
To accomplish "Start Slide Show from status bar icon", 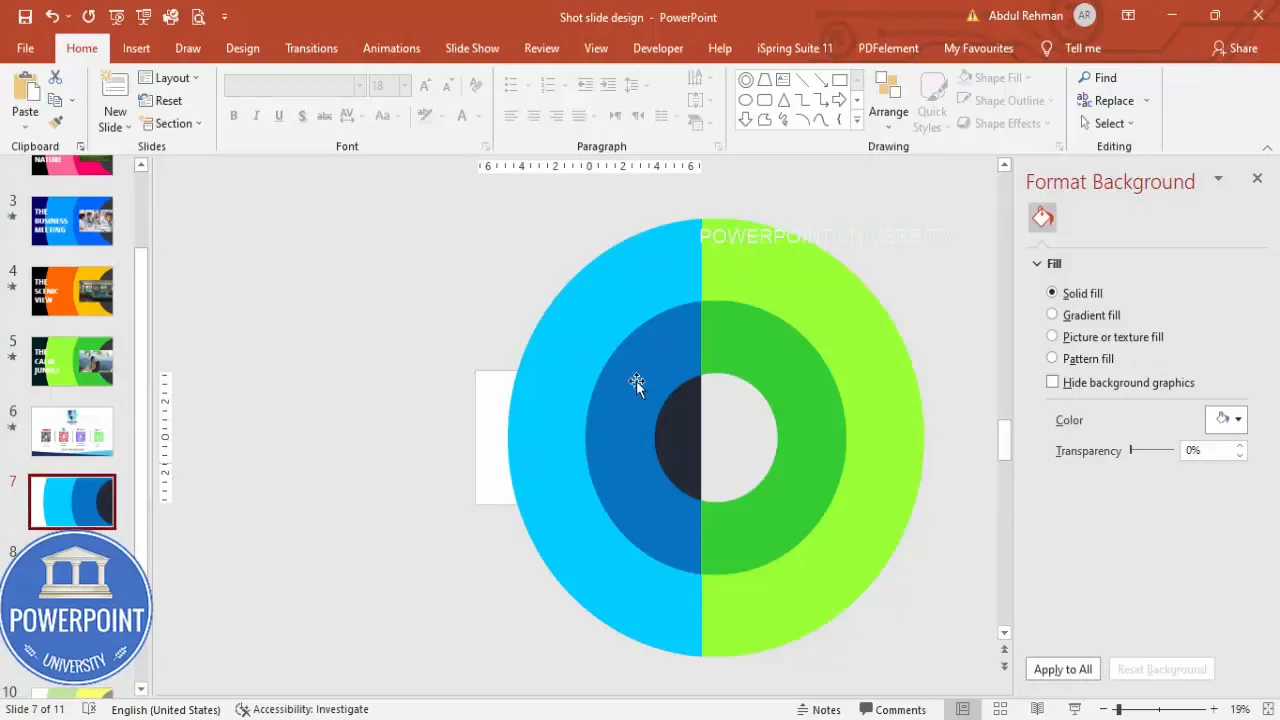I will 1075,709.
